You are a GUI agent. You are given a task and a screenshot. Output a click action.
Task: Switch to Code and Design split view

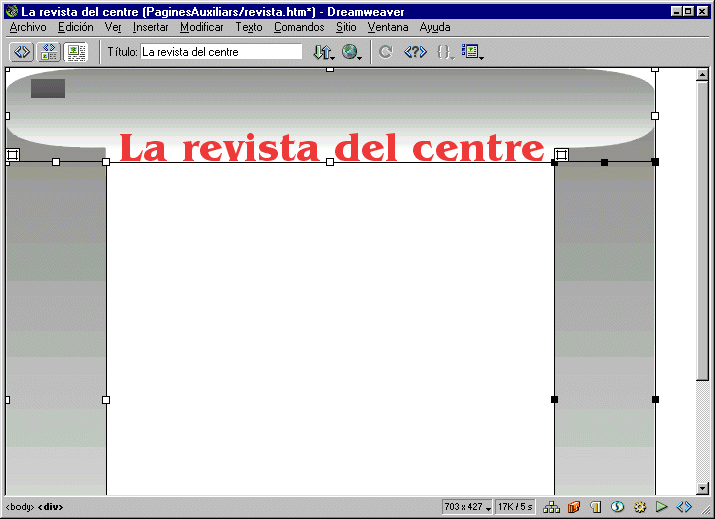pyautogui.click(x=49, y=52)
